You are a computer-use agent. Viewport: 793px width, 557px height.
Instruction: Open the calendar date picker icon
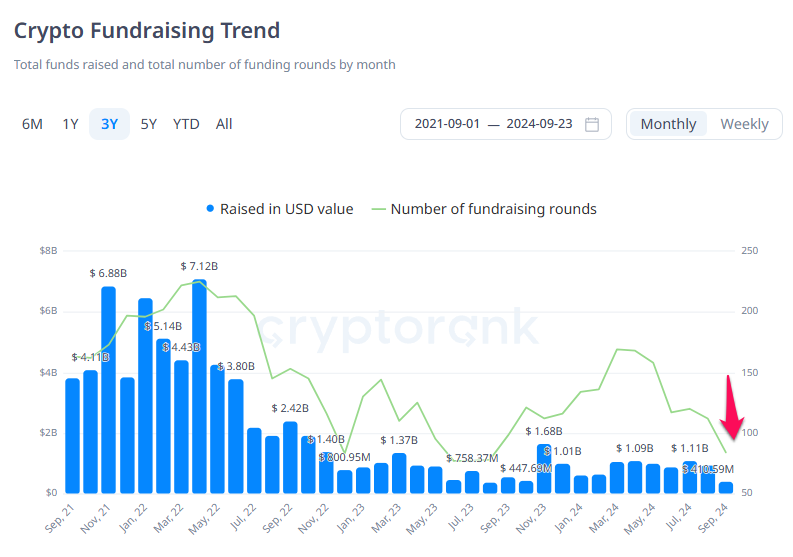tap(592, 124)
